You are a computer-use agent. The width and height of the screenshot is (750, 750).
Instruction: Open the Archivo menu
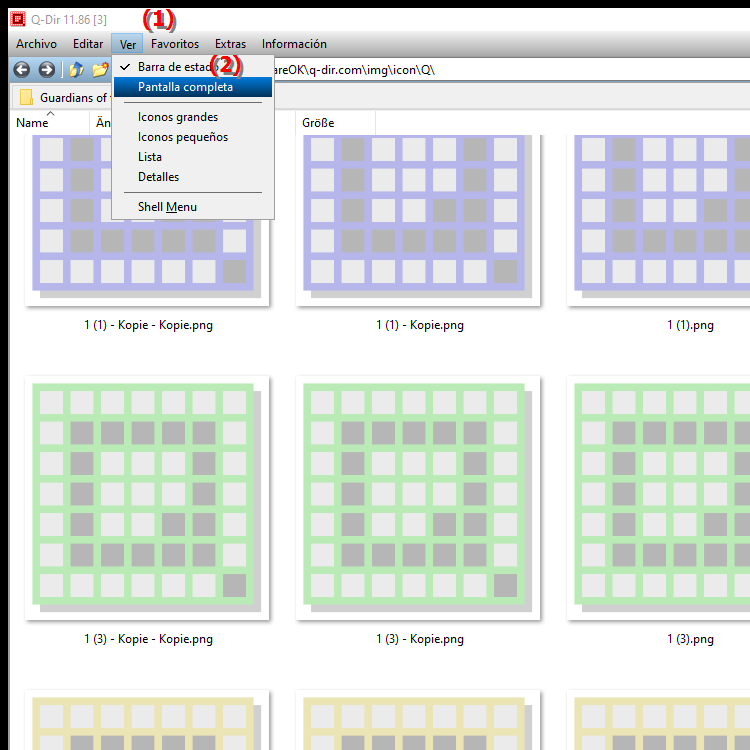[36, 44]
